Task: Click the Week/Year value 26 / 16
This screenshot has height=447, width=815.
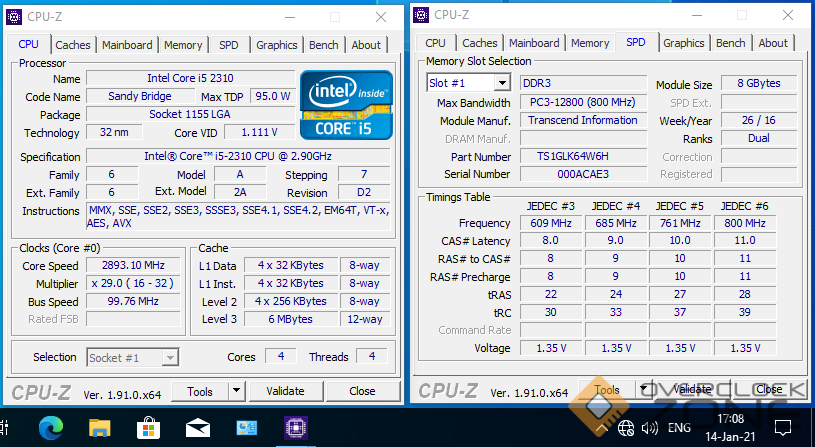Action: point(759,120)
